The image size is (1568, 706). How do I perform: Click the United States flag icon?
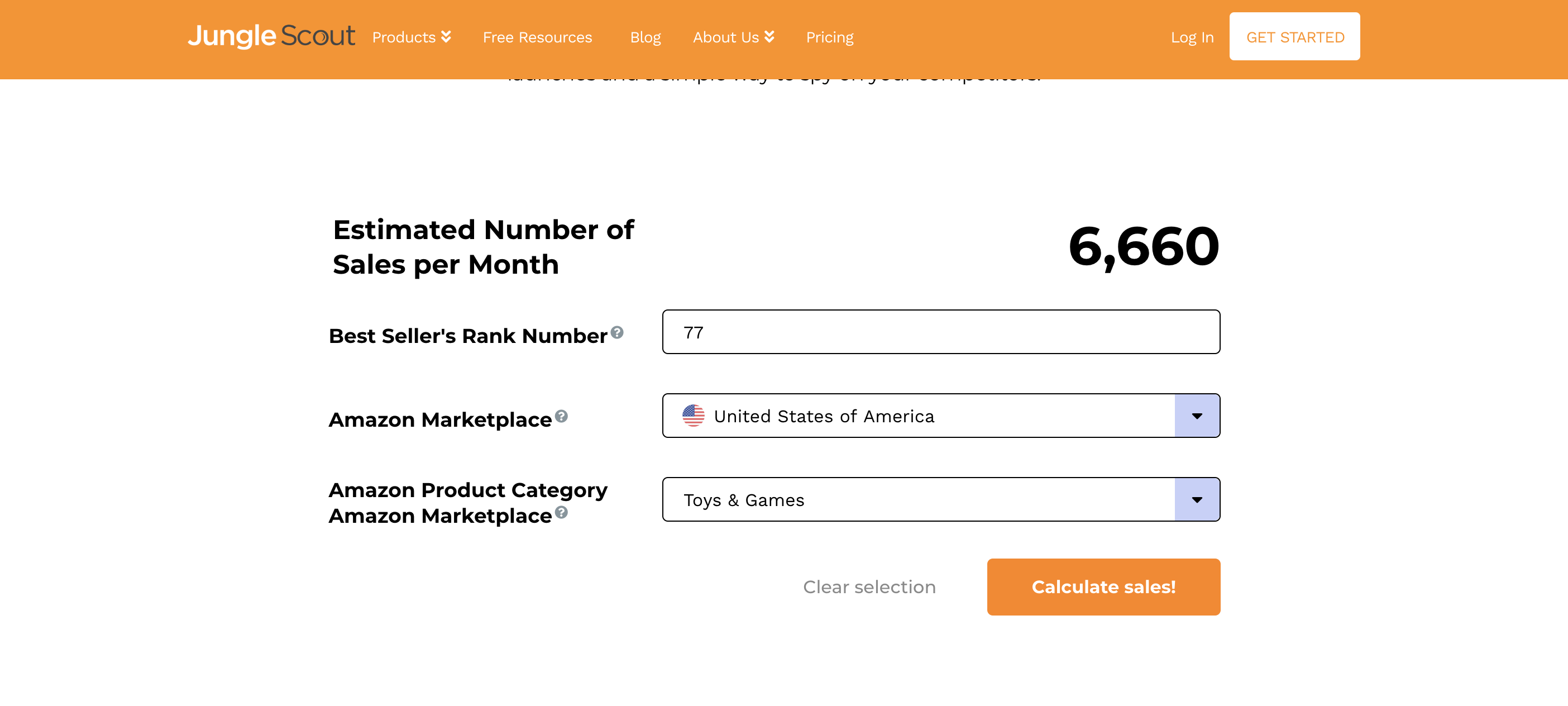(x=694, y=416)
